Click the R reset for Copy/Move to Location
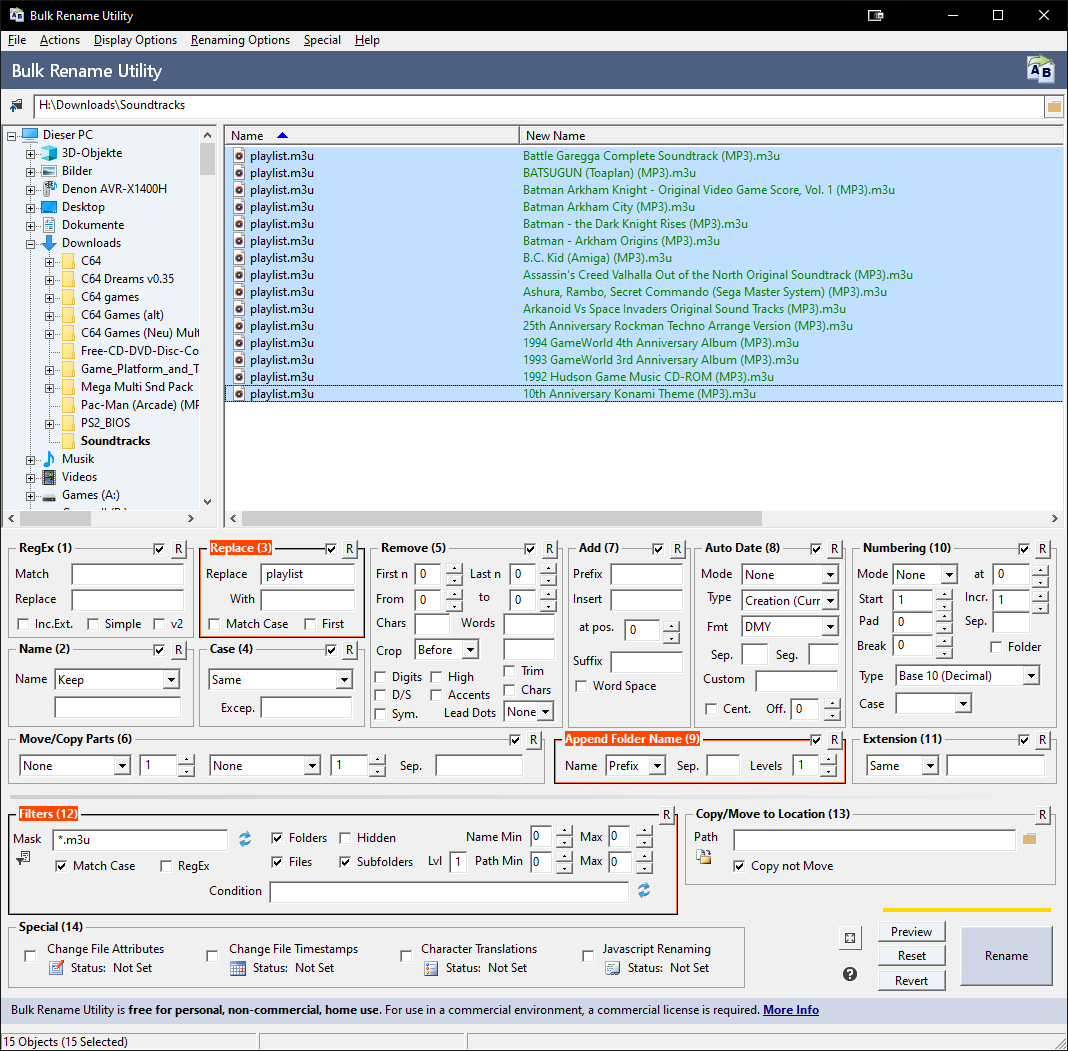 click(1042, 815)
